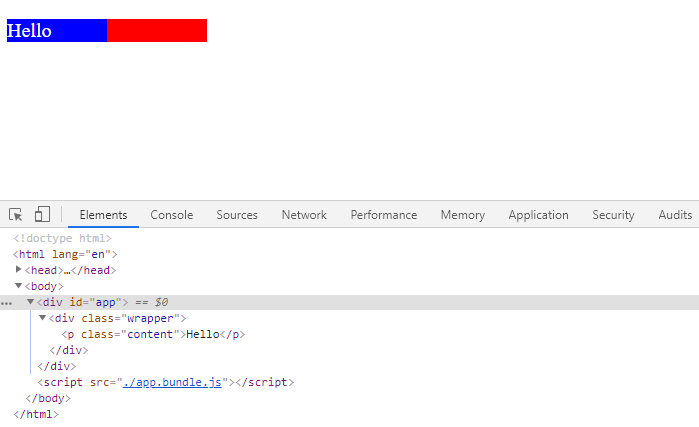The width and height of the screenshot is (699, 427).
Task: Switch to the Console tab
Action: point(171,215)
